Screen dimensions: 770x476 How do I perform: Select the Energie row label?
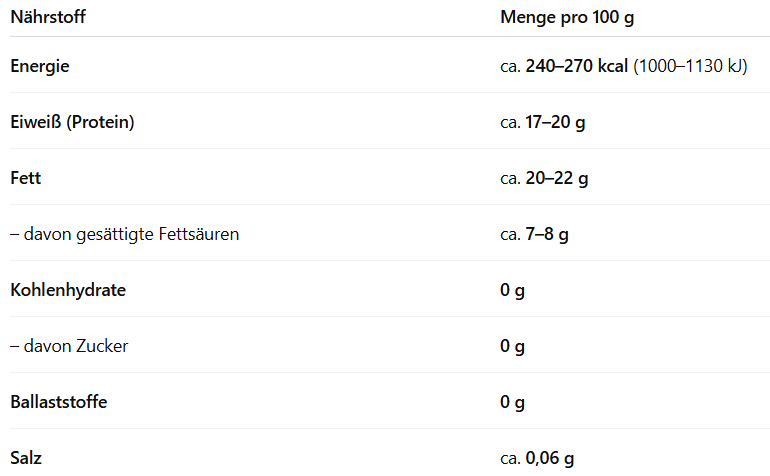(x=40, y=66)
